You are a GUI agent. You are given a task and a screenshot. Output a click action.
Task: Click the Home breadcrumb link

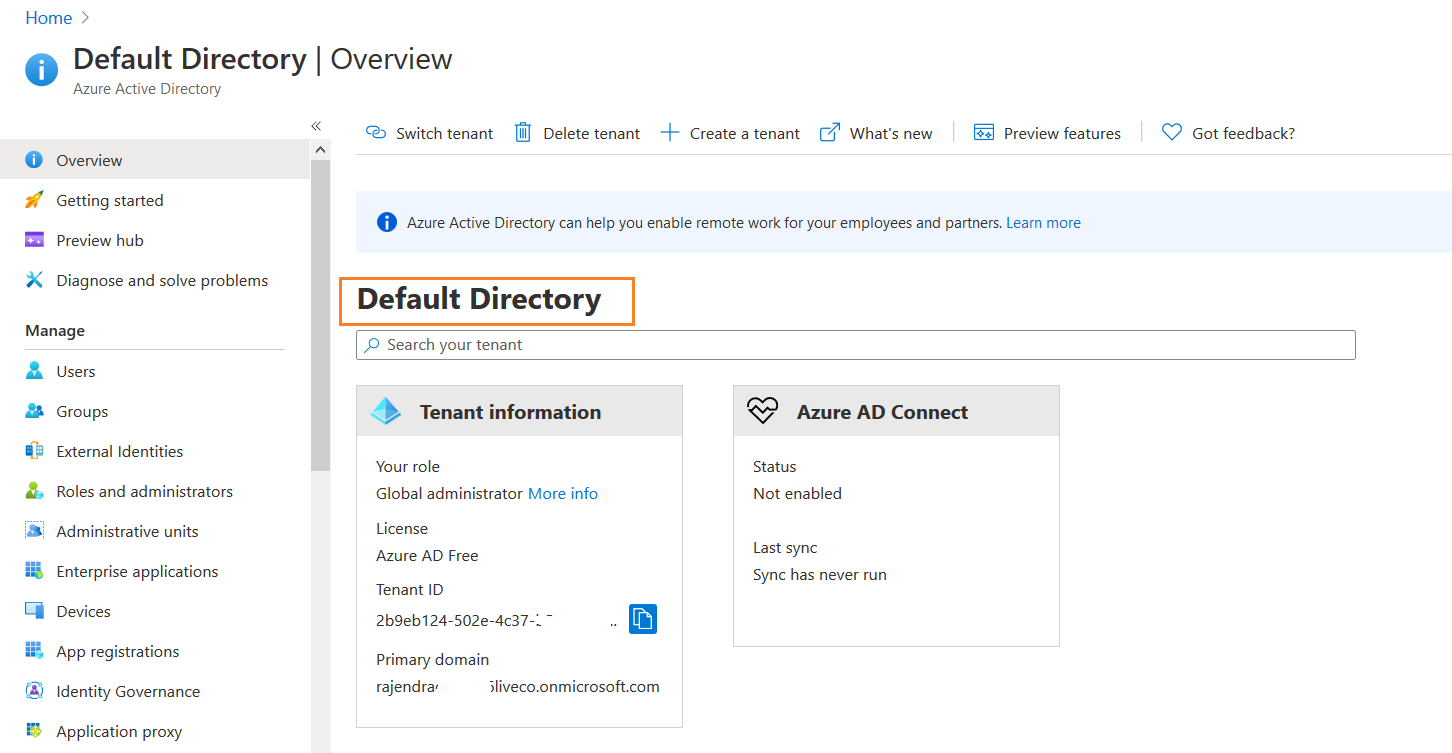coord(48,18)
